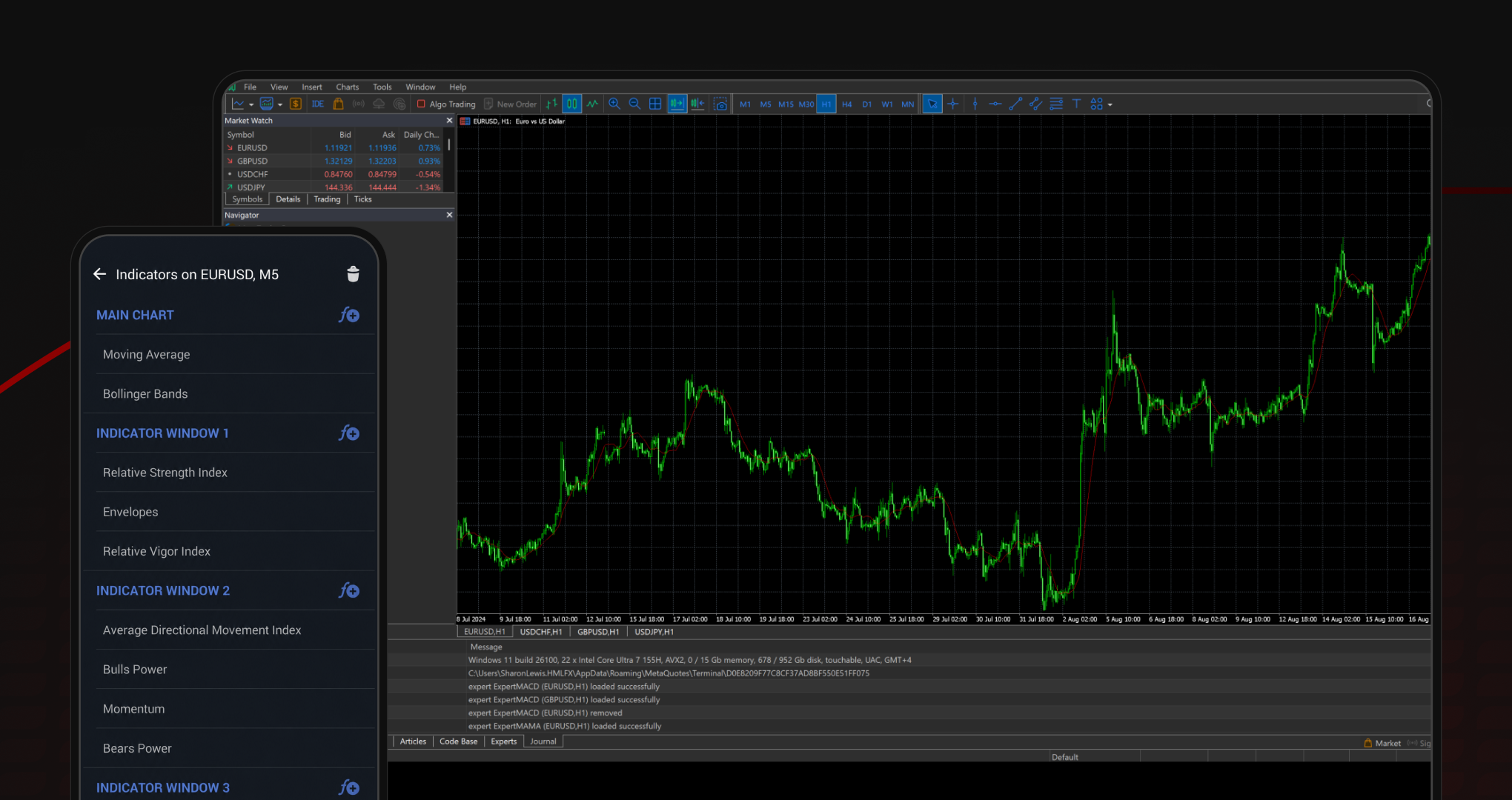This screenshot has height=800, width=1512.
Task: Add indicator to MAIN CHART
Action: tap(349, 315)
